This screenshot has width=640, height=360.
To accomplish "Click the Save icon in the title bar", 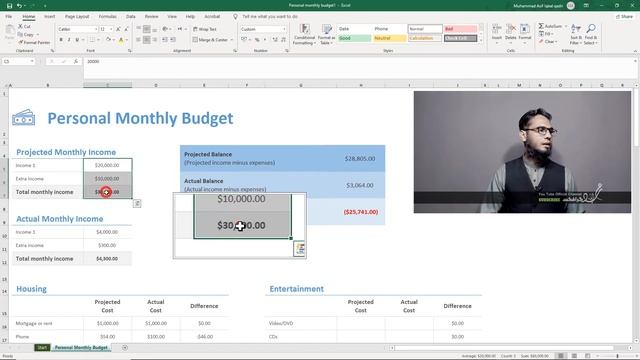I will (x=9, y=6).
